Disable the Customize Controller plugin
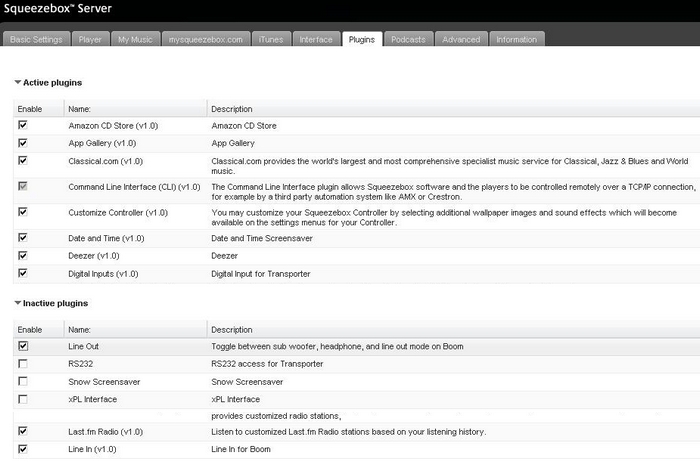 [x=23, y=212]
